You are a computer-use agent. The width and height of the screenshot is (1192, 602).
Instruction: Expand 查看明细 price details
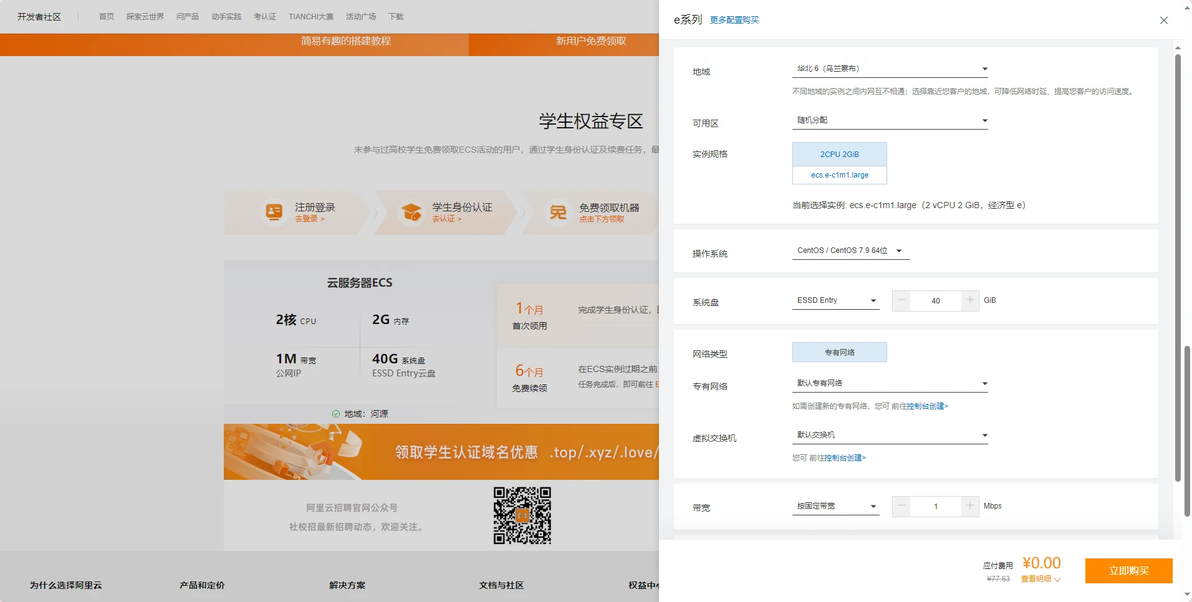coord(1040,579)
